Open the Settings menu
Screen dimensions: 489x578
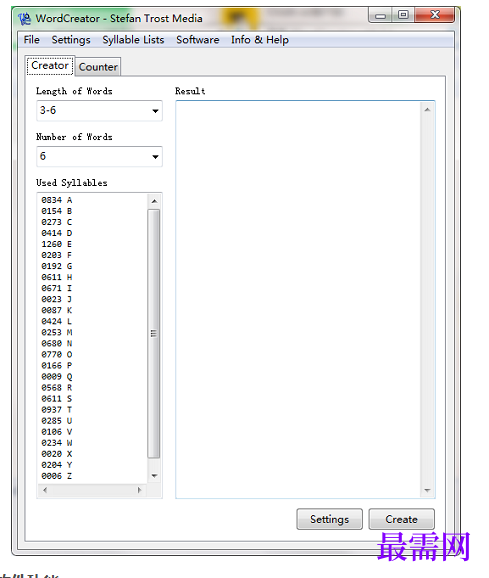[71, 40]
